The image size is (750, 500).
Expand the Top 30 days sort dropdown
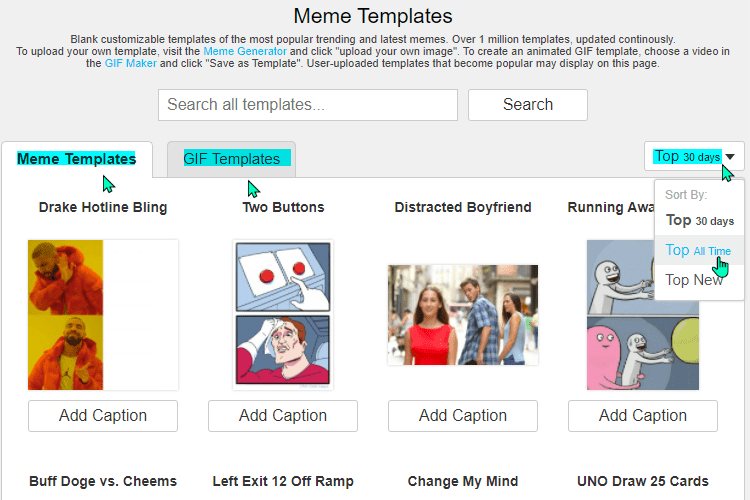click(x=694, y=156)
